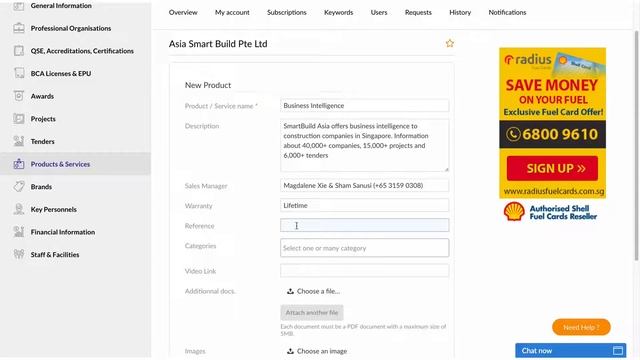Click the SIGN UP button in the ad
This screenshot has height=360, width=640.
coord(552,168)
